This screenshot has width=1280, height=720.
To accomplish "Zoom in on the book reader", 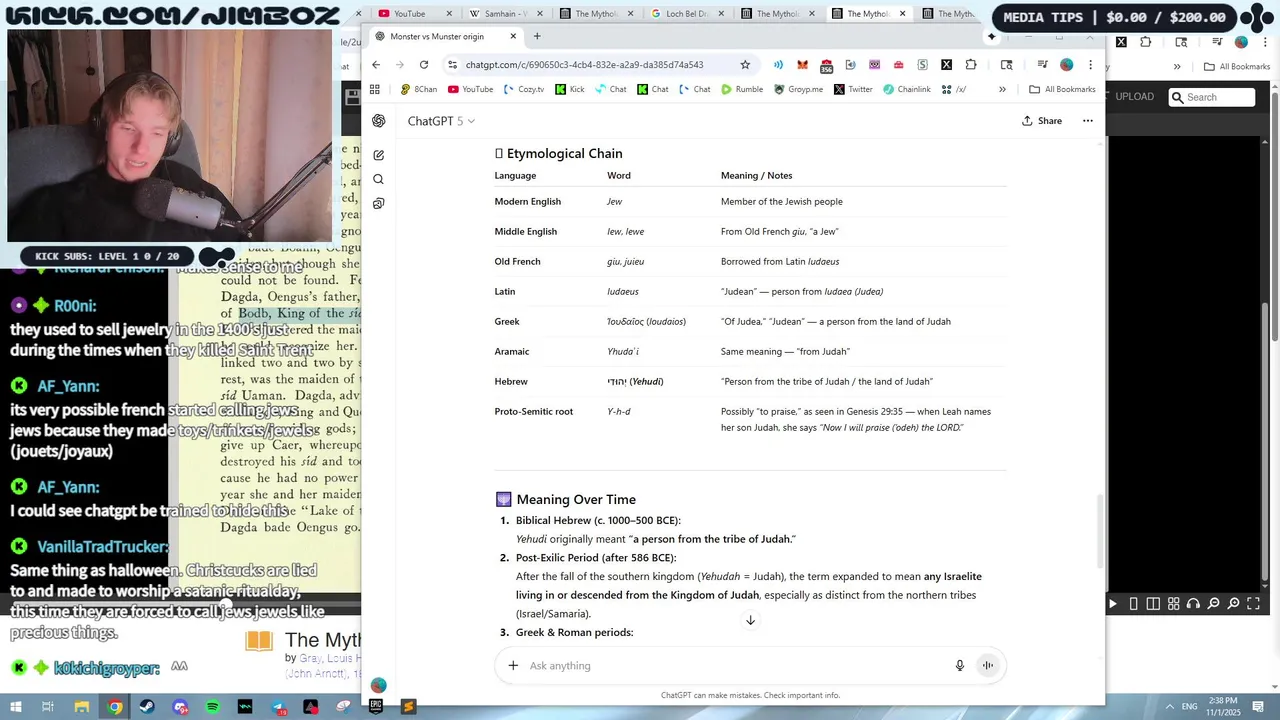I will coord(1234,604).
